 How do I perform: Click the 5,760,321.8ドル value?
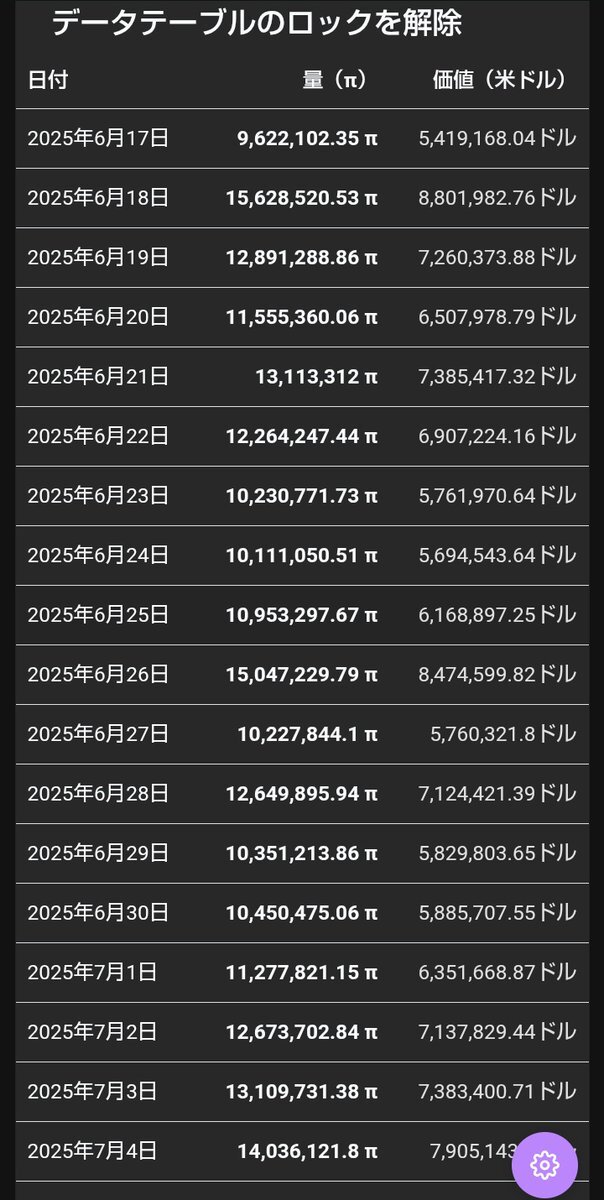[503, 734]
